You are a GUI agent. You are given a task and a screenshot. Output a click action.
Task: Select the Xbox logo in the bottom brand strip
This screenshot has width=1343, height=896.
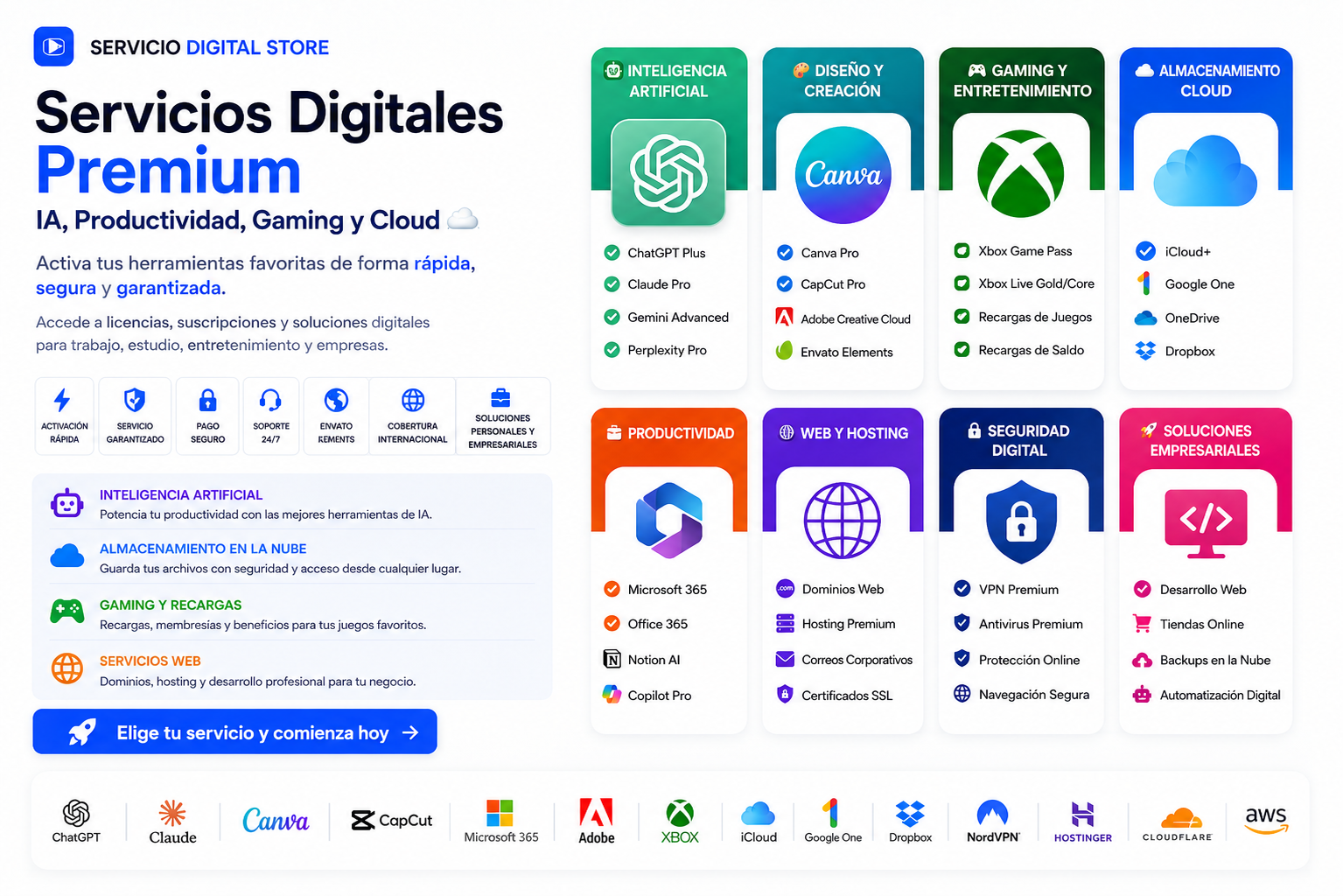coord(680,821)
